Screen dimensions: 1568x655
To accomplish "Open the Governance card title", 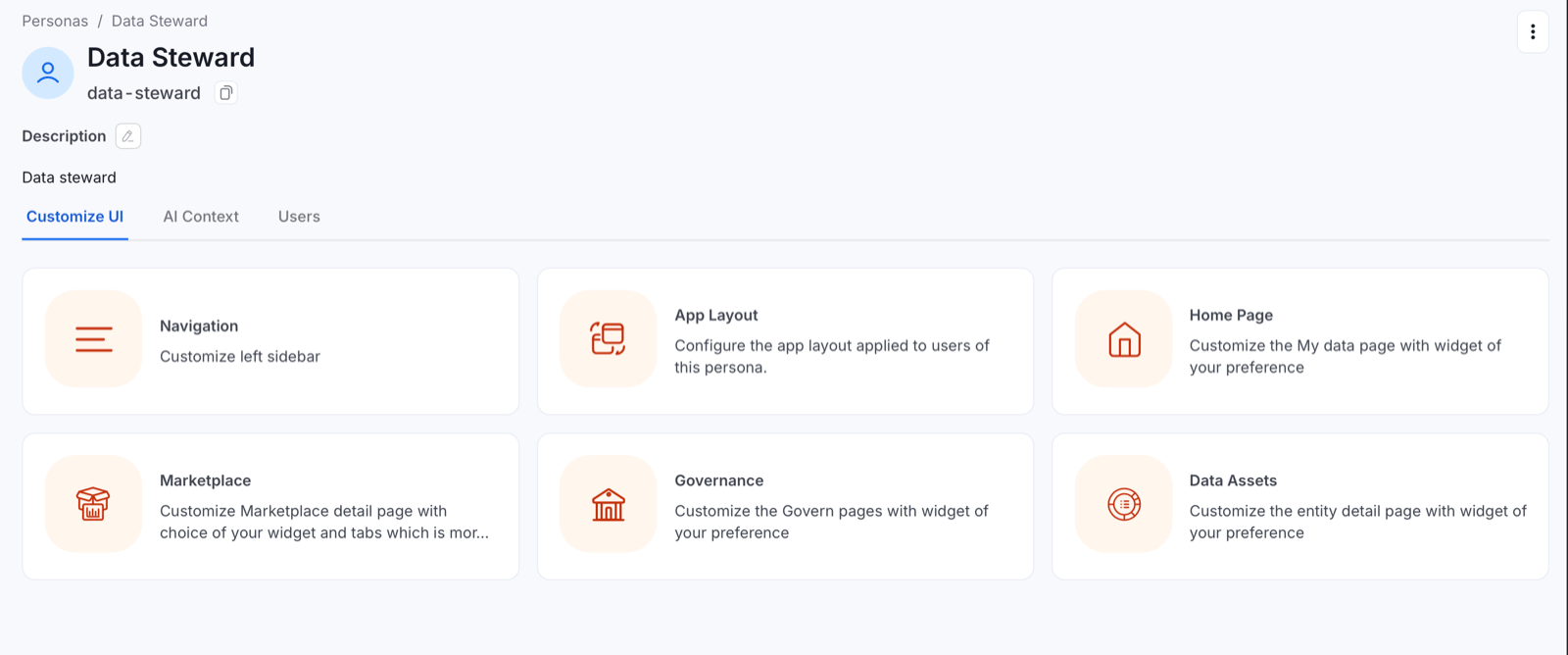I will coord(719,480).
